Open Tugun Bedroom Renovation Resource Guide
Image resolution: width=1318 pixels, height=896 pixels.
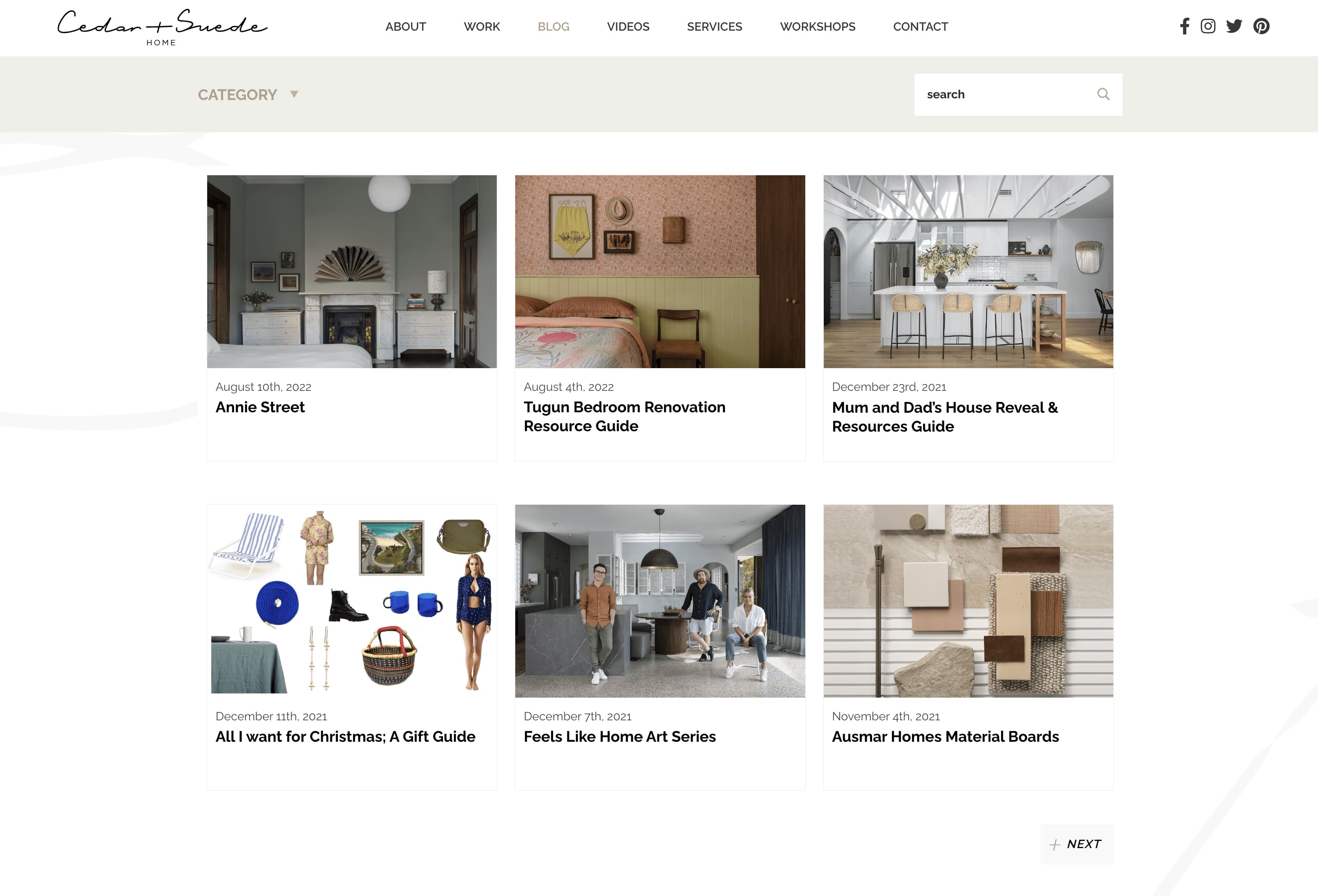point(625,416)
